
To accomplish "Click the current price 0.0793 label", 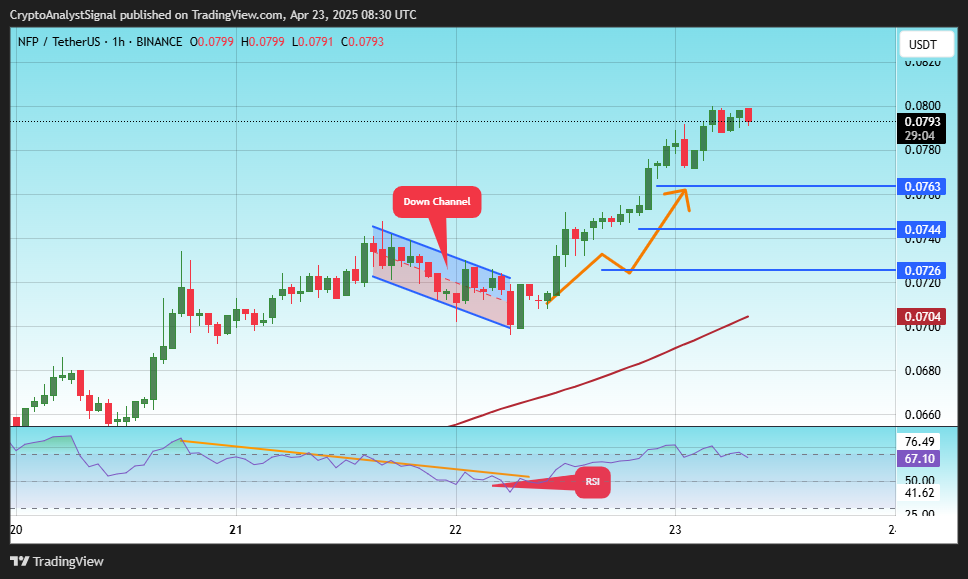I will pyautogui.click(x=922, y=122).
